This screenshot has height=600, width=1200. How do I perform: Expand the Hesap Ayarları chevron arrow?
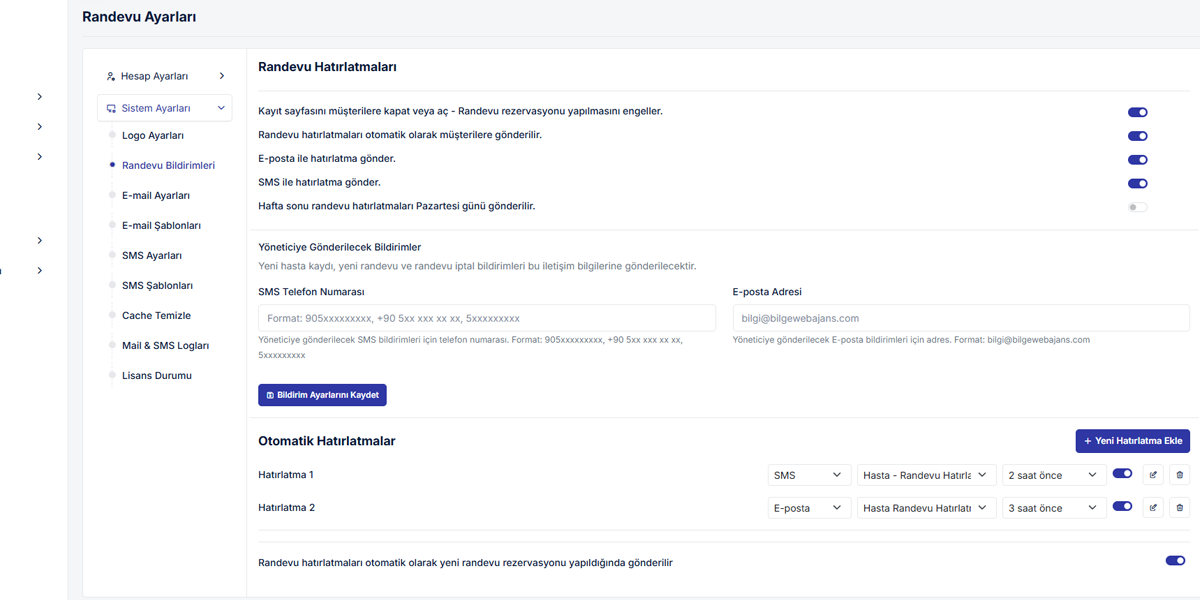click(221, 76)
